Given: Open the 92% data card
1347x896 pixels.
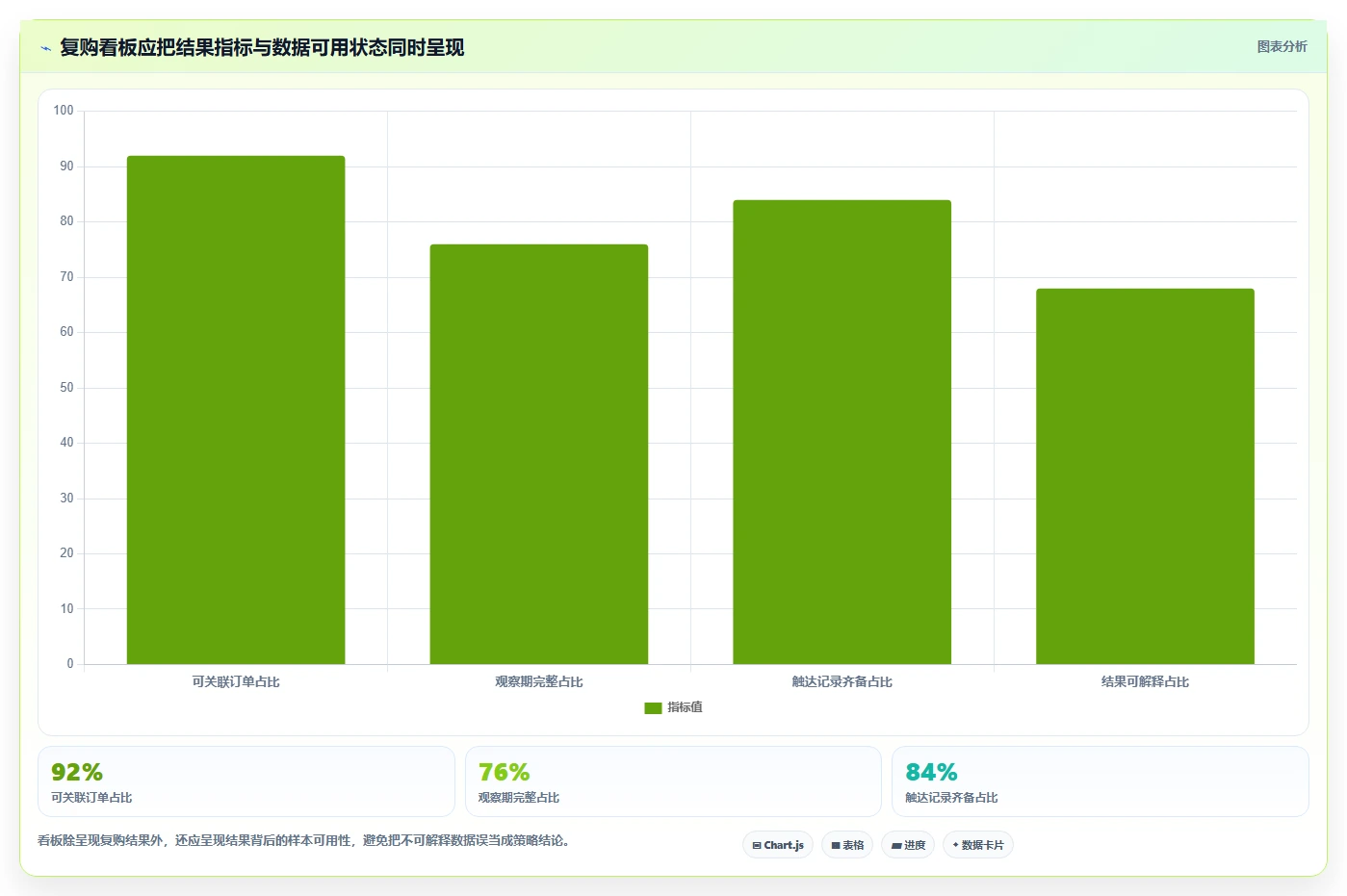Looking at the screenshot, I should 246,781.
